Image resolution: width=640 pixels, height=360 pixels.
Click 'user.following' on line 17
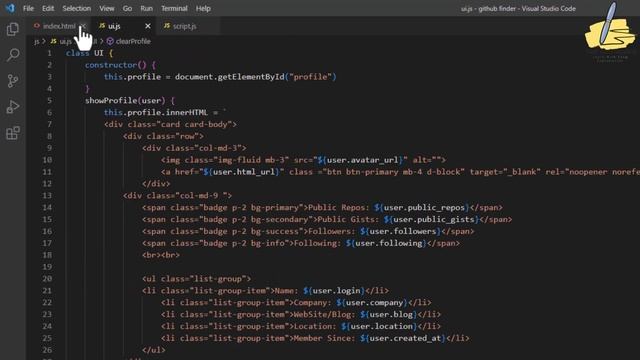click(x=389, y=243)
